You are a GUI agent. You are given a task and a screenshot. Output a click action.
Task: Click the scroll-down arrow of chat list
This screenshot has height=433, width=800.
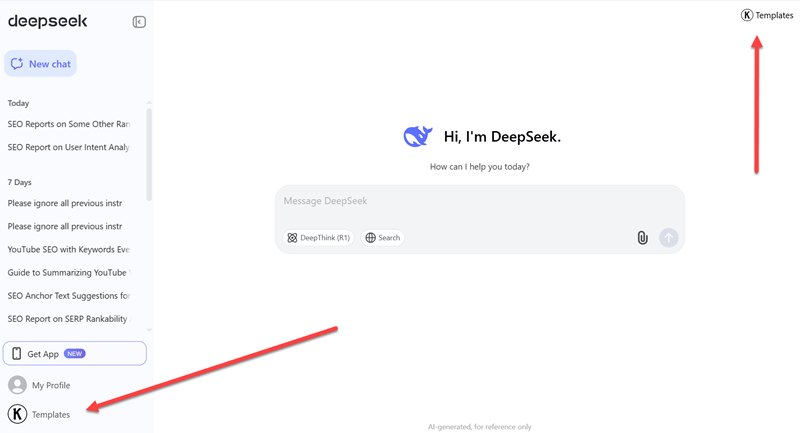tap(149, 330)
